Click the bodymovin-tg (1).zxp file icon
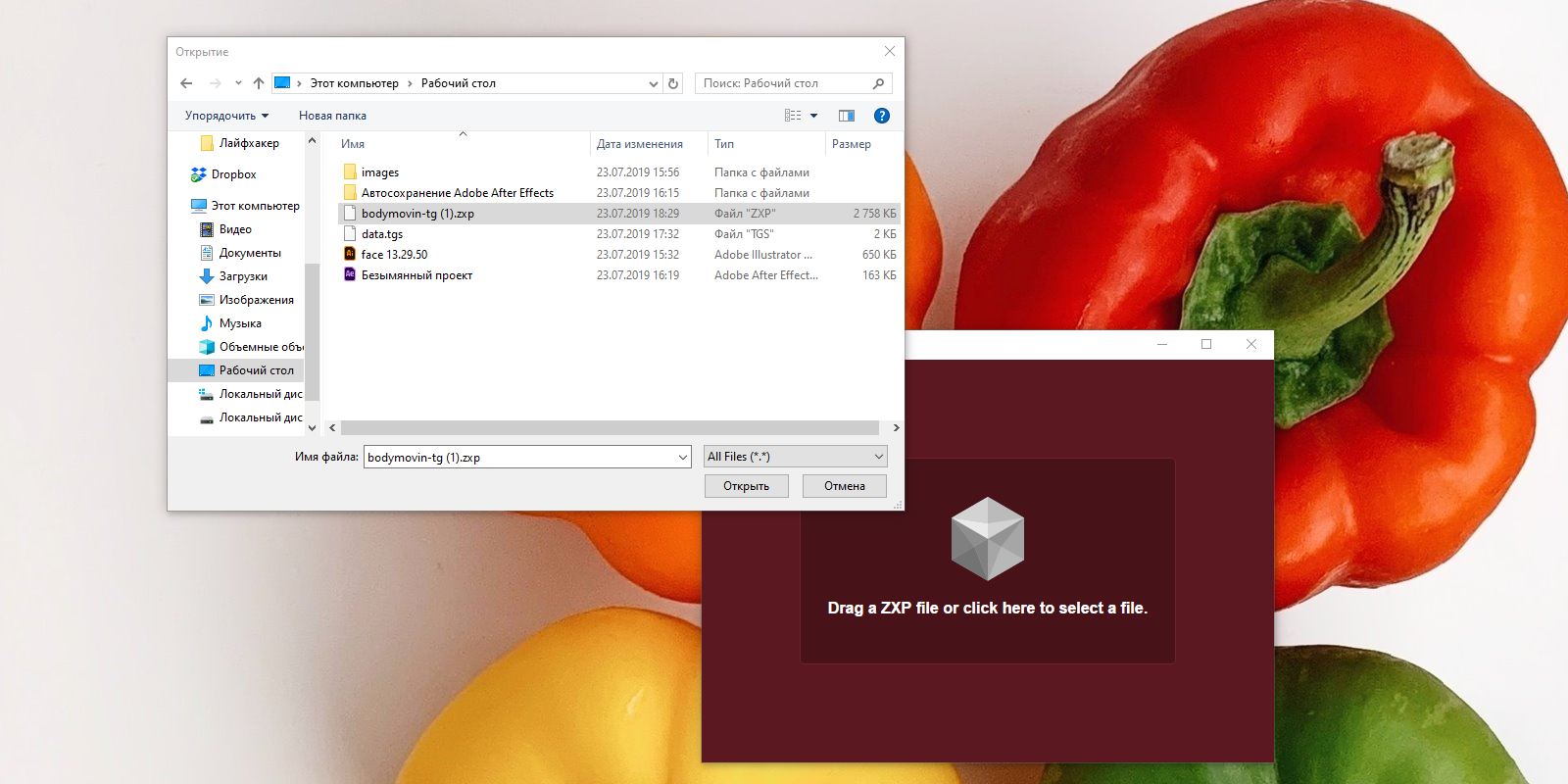Viewport: 1568px width, 784px height. click(x=350, y=214)
